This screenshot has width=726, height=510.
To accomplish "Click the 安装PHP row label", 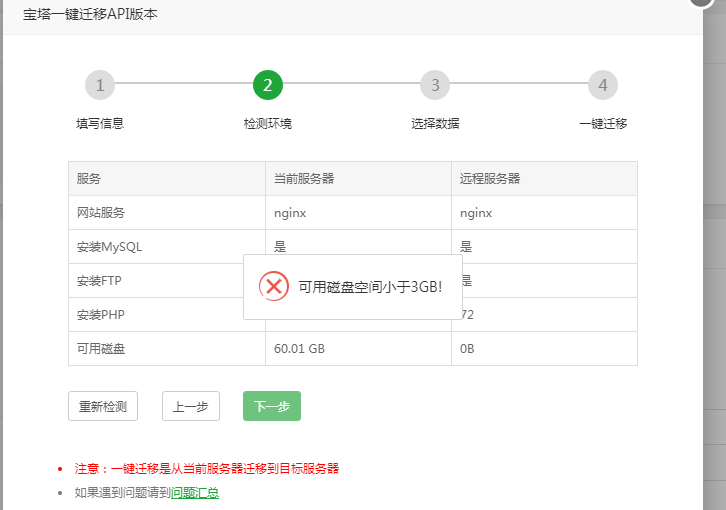I will [x=100, y=315].
